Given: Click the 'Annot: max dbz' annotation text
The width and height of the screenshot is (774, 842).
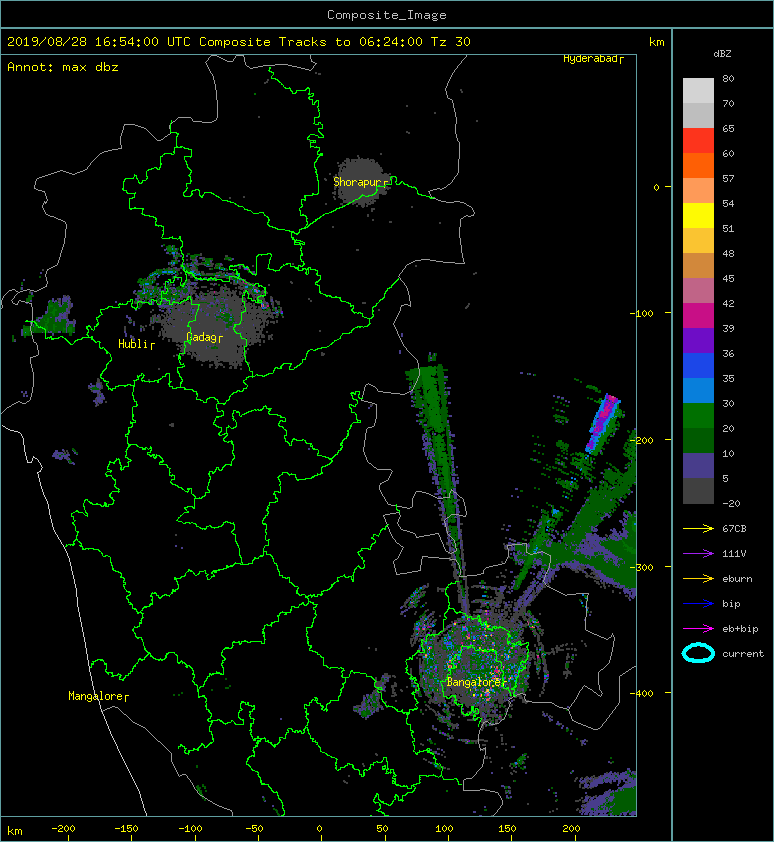Looking at the screenshot, I should [63, 67].
